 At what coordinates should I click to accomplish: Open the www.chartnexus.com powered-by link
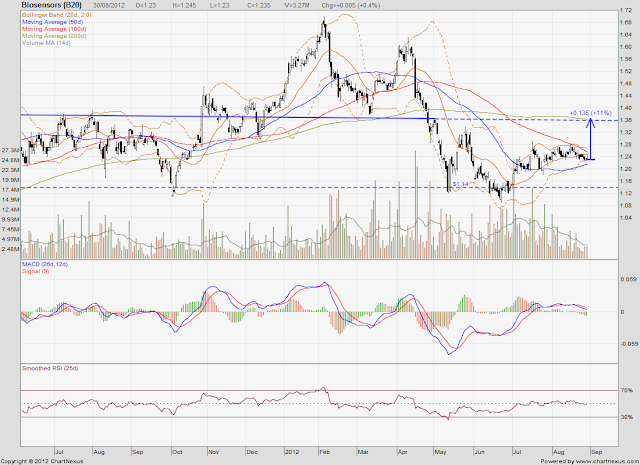tap(607, 461)
